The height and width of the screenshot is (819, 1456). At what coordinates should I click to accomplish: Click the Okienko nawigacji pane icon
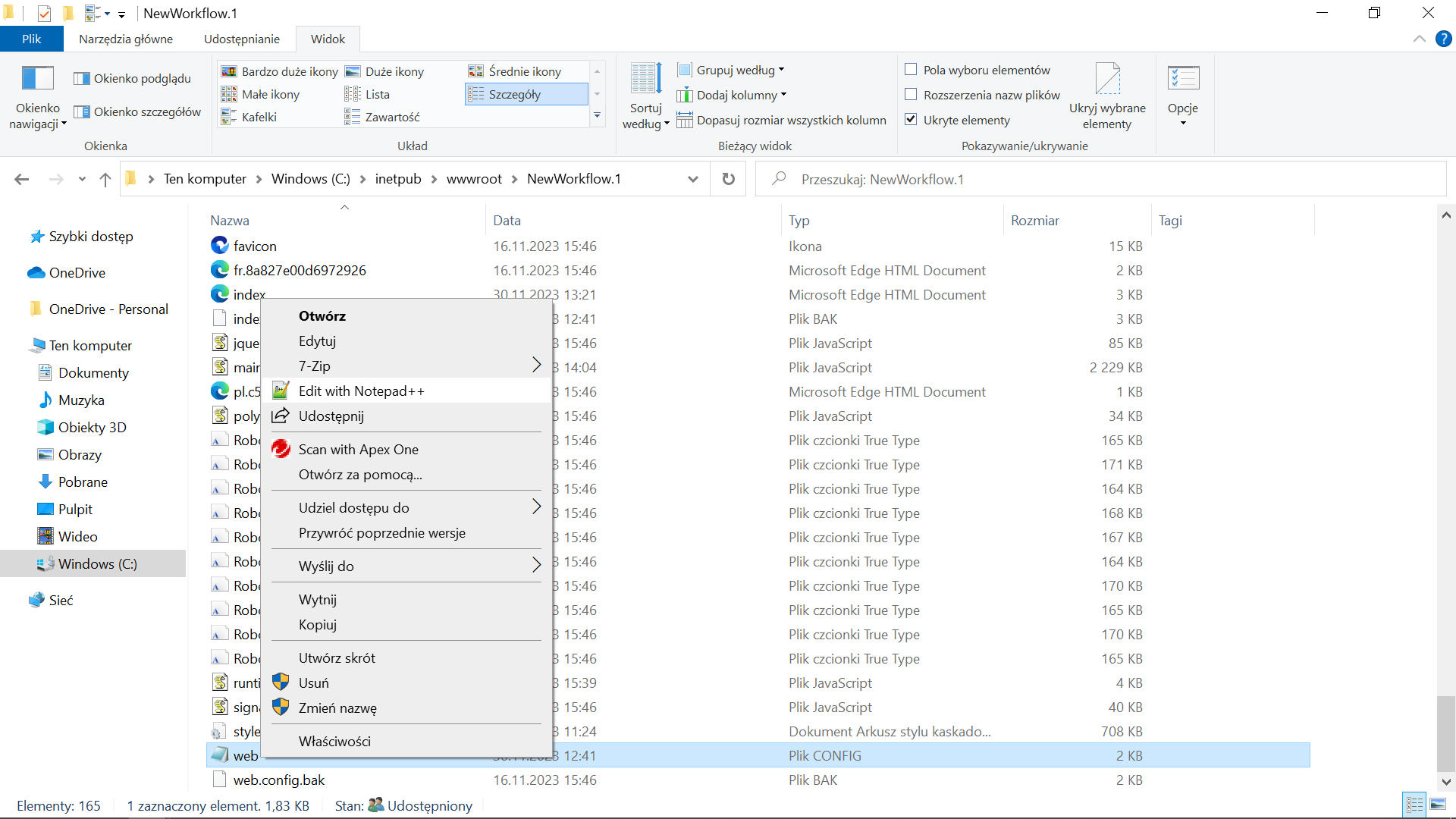[37, 78]
